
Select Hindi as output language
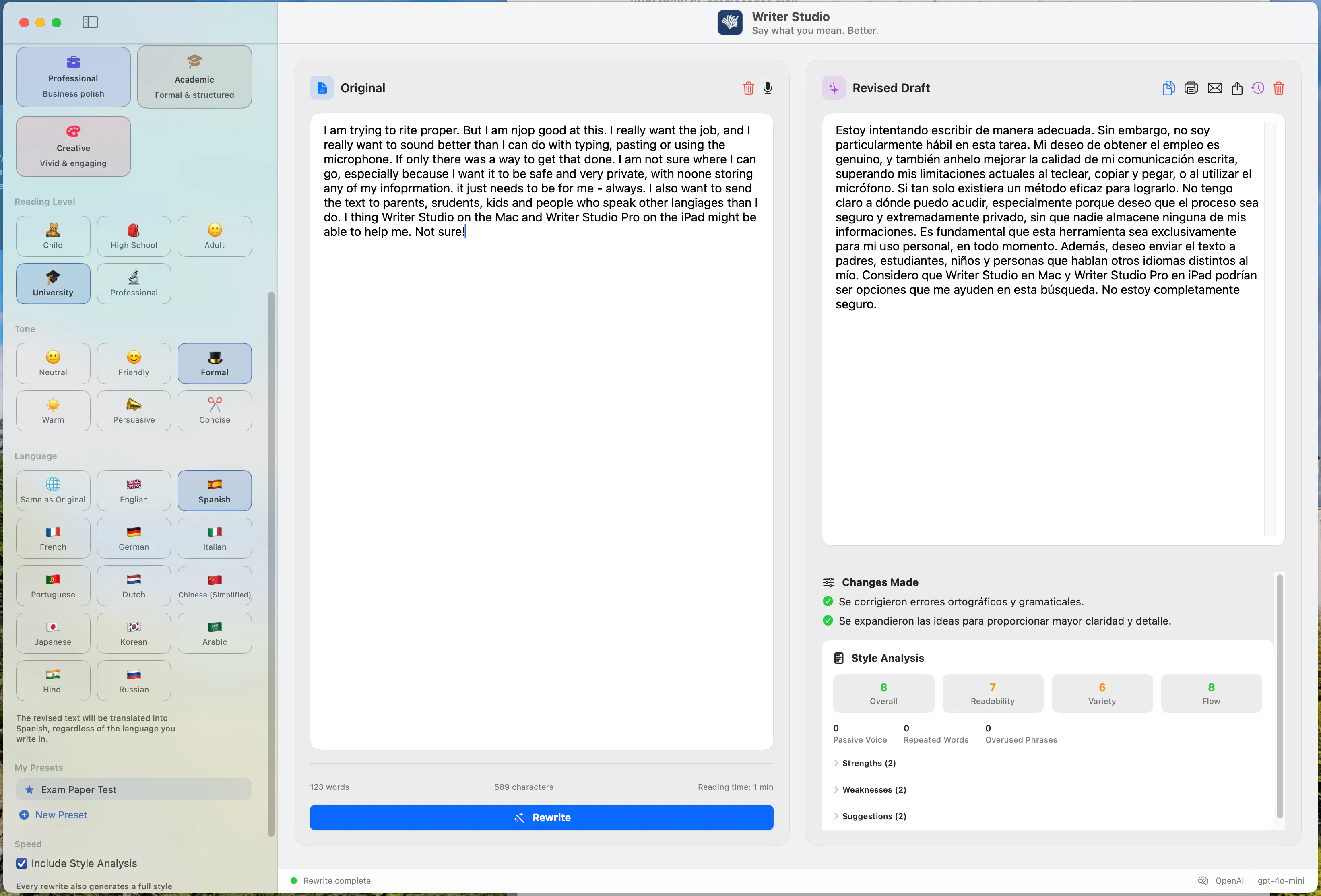[53, 681]
